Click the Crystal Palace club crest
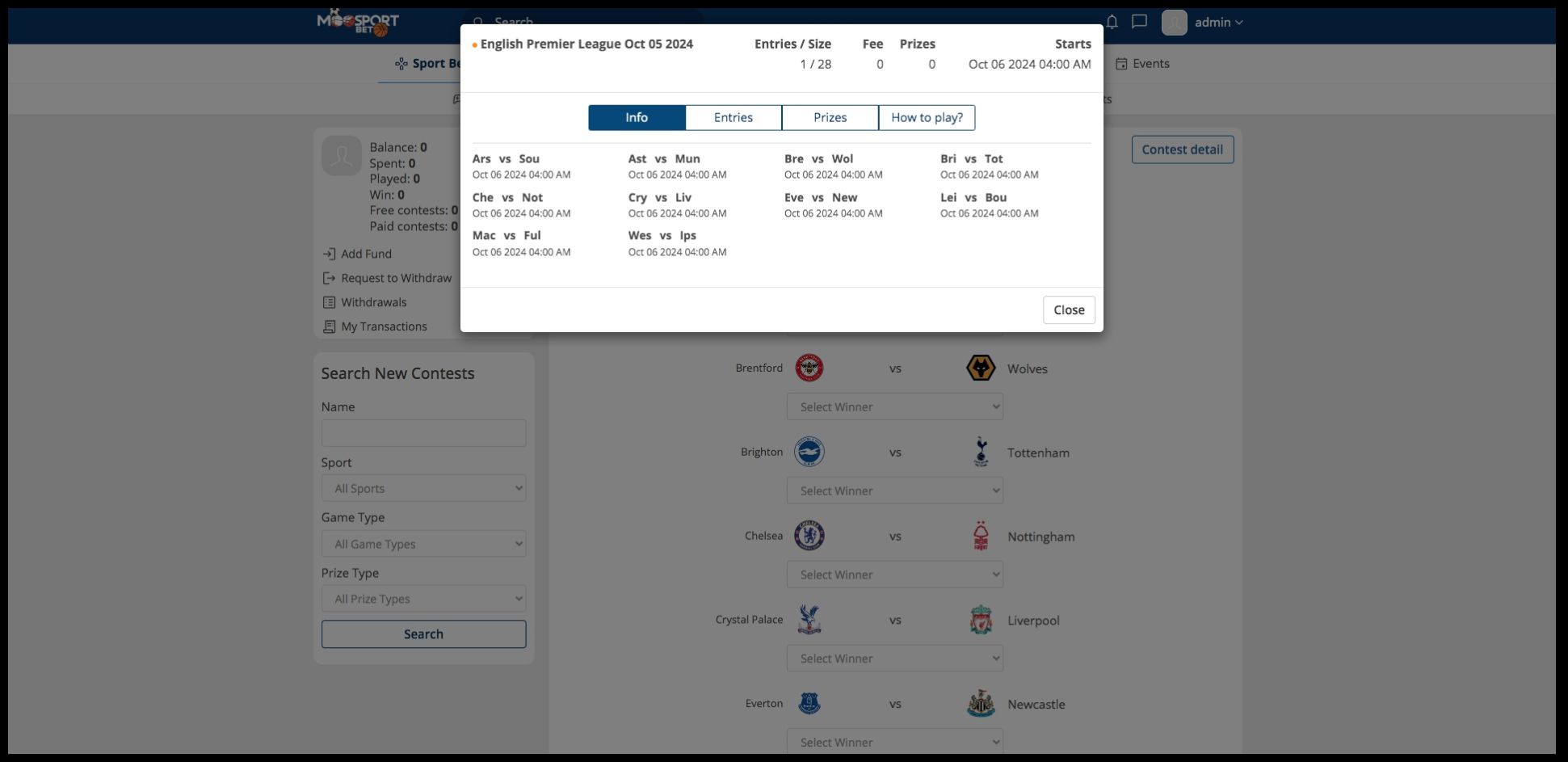 click(x=809, y=620)
